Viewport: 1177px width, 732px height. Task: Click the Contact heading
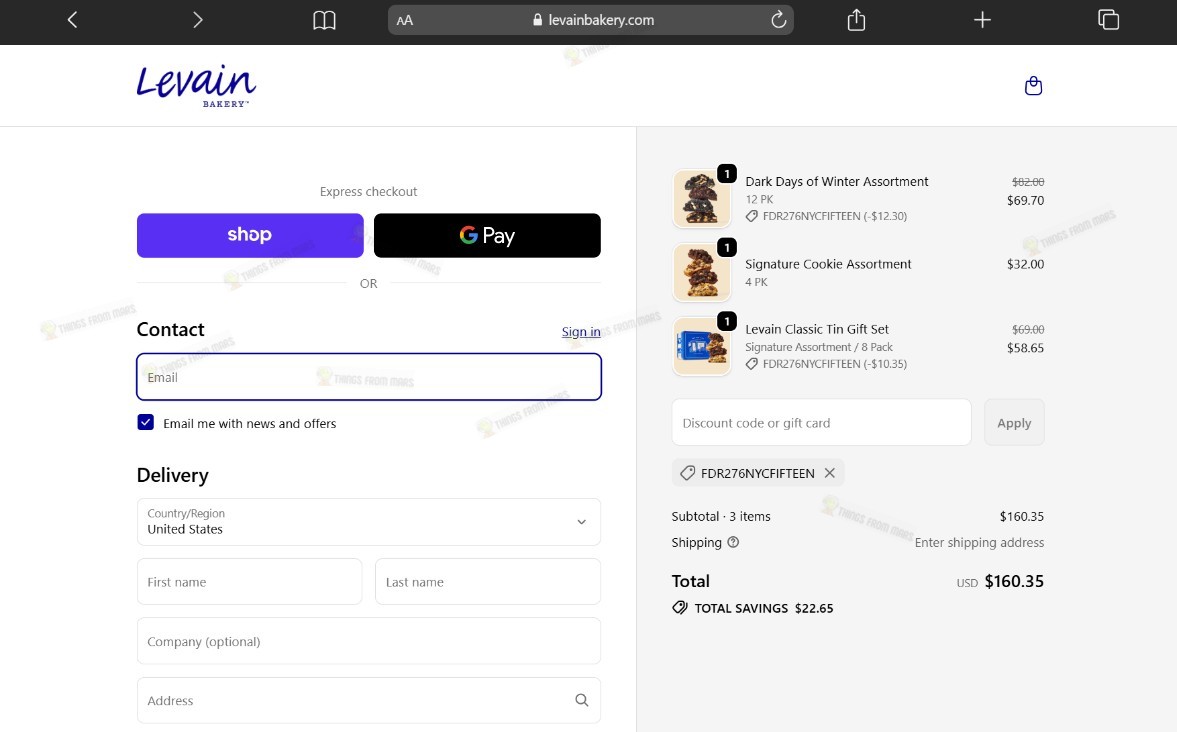click(x=170, y=330)
